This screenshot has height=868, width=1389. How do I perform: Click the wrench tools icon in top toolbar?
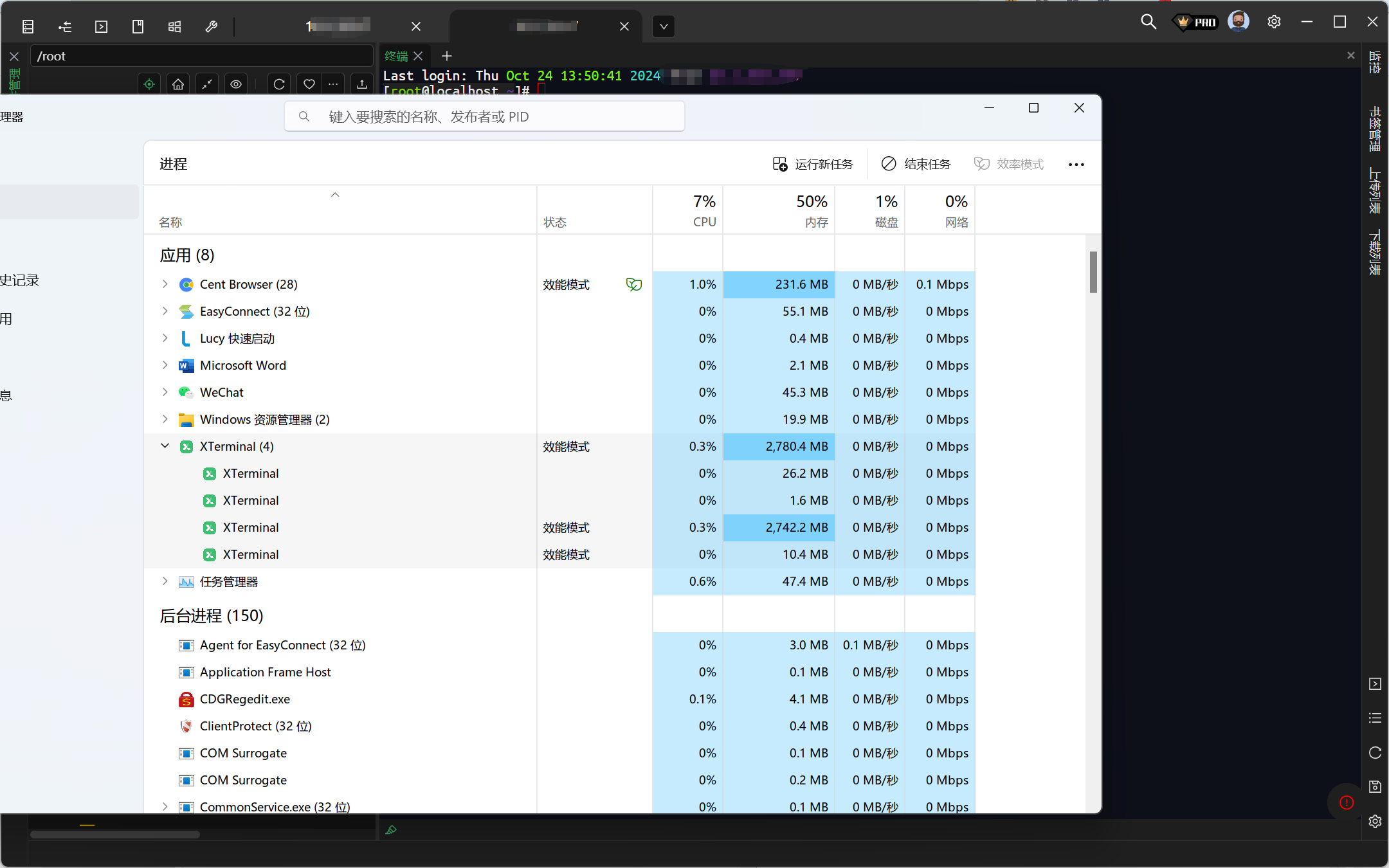[211, 26]
